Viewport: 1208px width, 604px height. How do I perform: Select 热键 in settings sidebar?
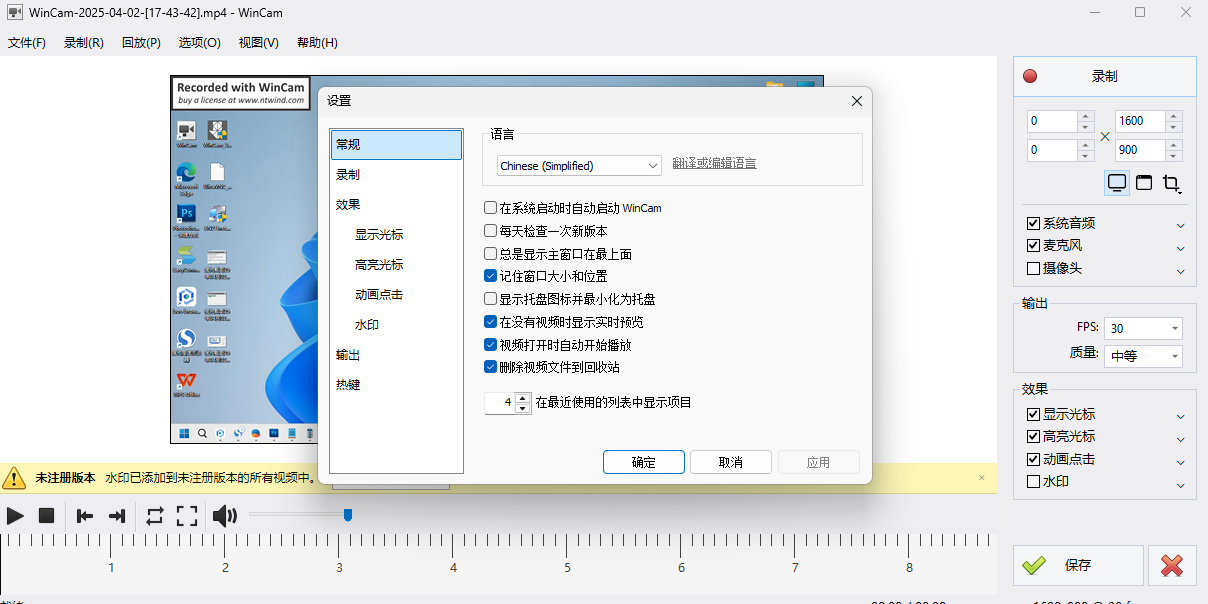click(348, 385)
